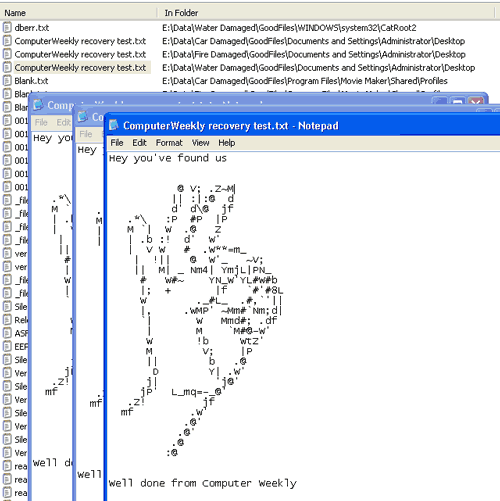This screenshot has width=500, height=501.
Task: Sort results by the In Folder column header
Action: (x=327, y=13)
